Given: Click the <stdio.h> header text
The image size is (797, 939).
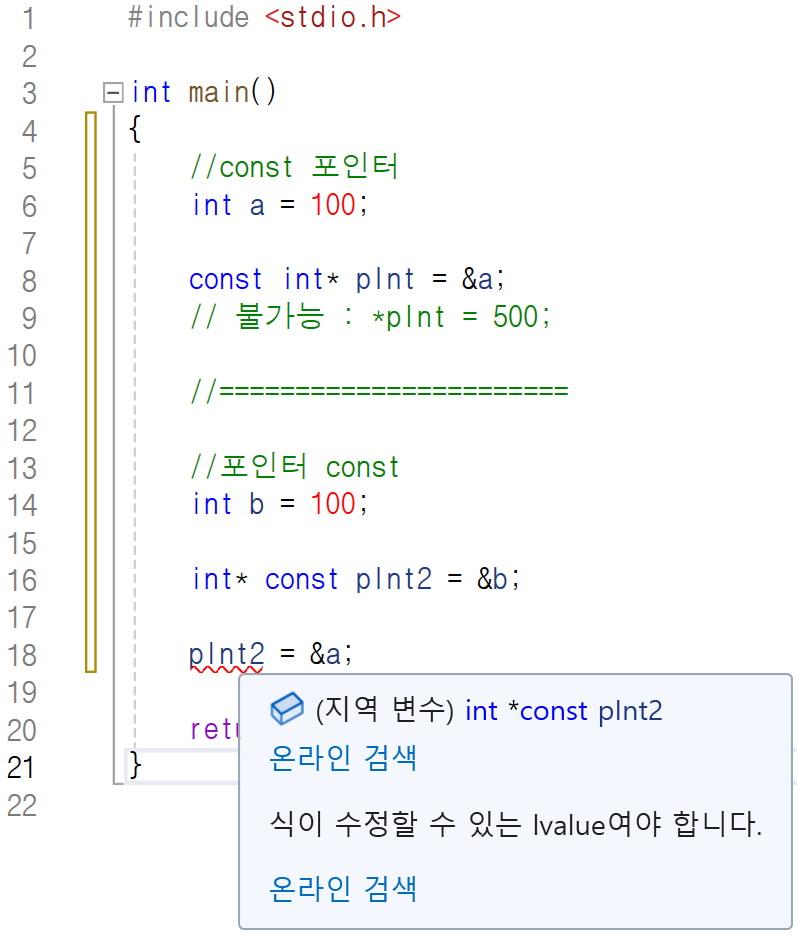Looking at the screenshot, I should pos(333,17).
